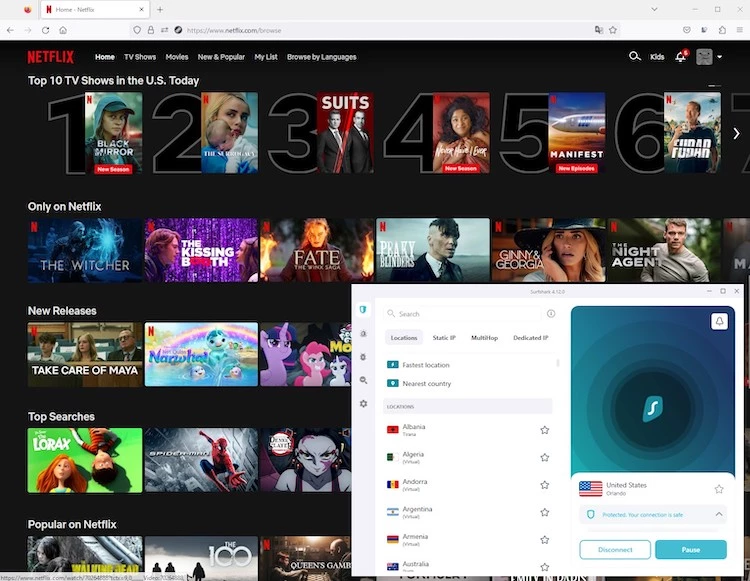Expand the Netflix profile dropdown caret
Image resolution: width=750 pixels, height=581 pixels.
point(719,57)
